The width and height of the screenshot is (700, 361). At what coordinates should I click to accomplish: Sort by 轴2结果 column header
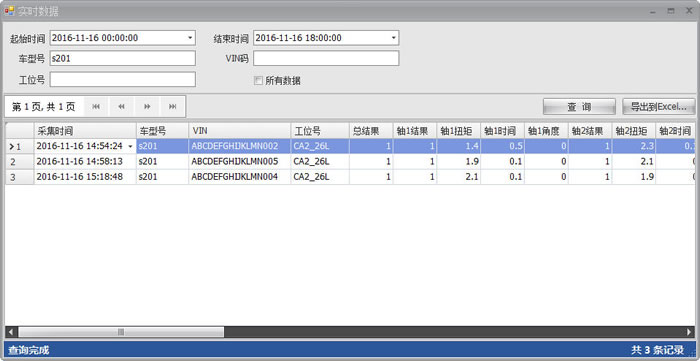[x=590, y=131]
